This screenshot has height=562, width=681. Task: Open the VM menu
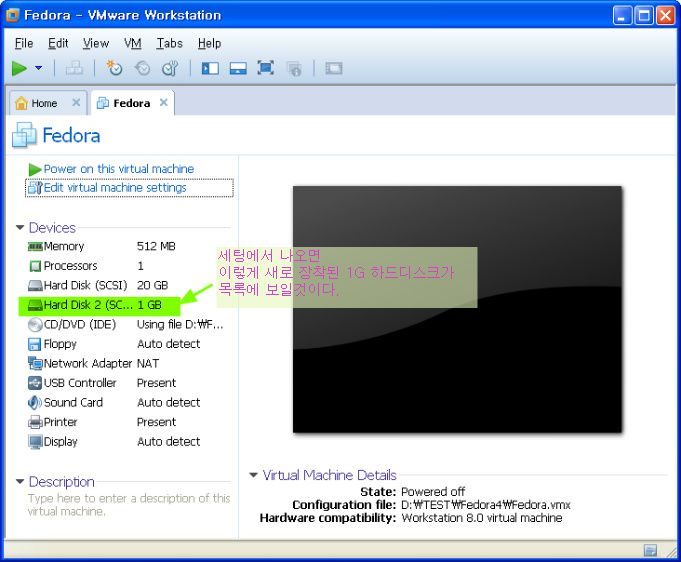coord(132,43)
